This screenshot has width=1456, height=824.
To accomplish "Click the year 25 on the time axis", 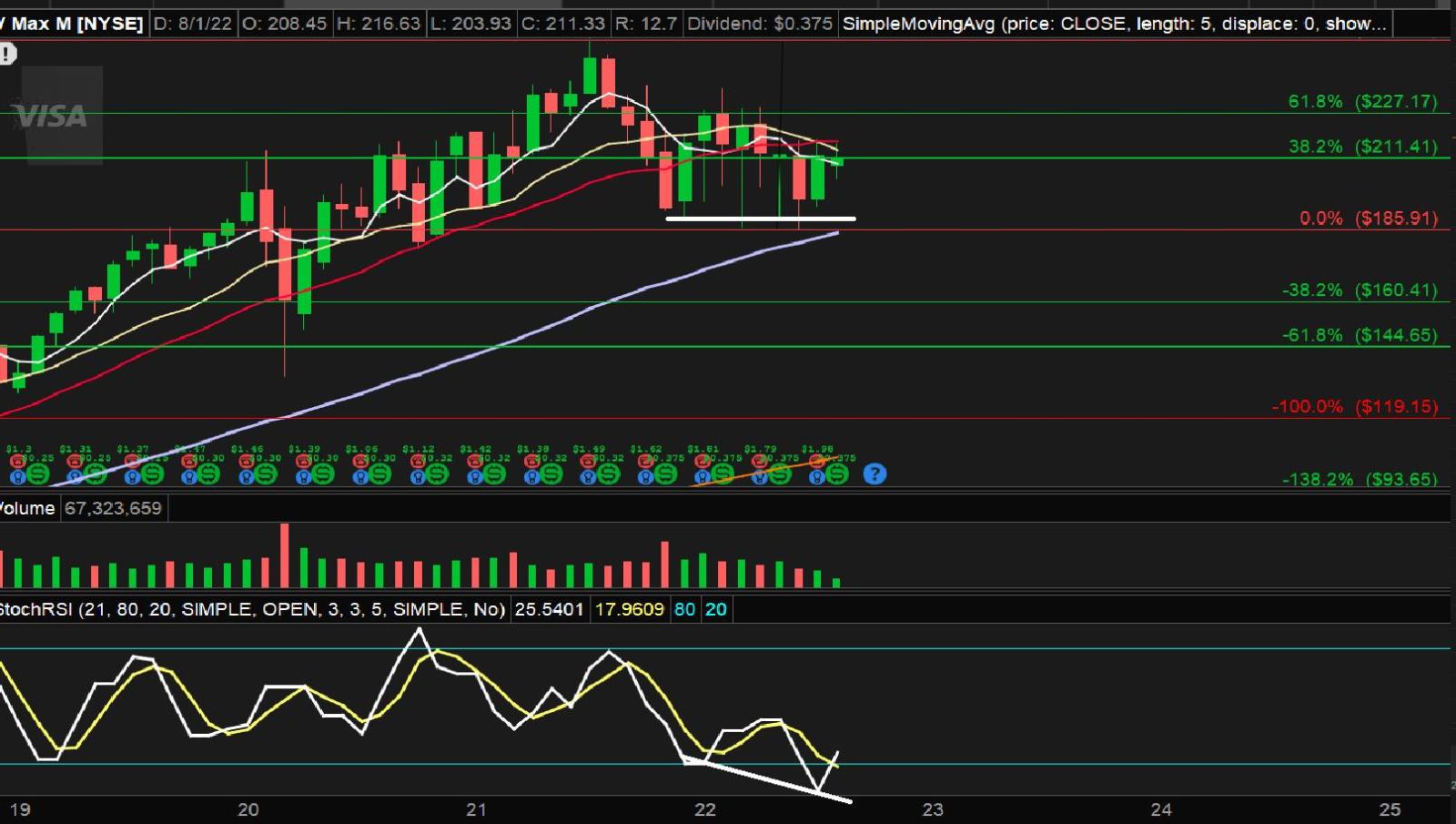I will [x=1390, y=809].
